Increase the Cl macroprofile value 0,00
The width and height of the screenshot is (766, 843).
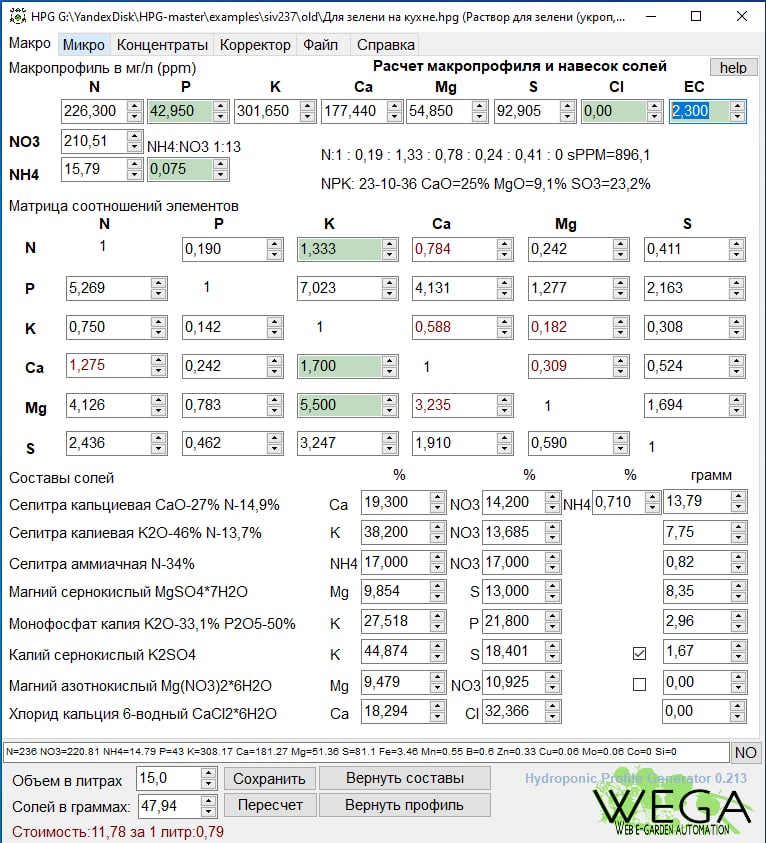click(x=654, y=106)
